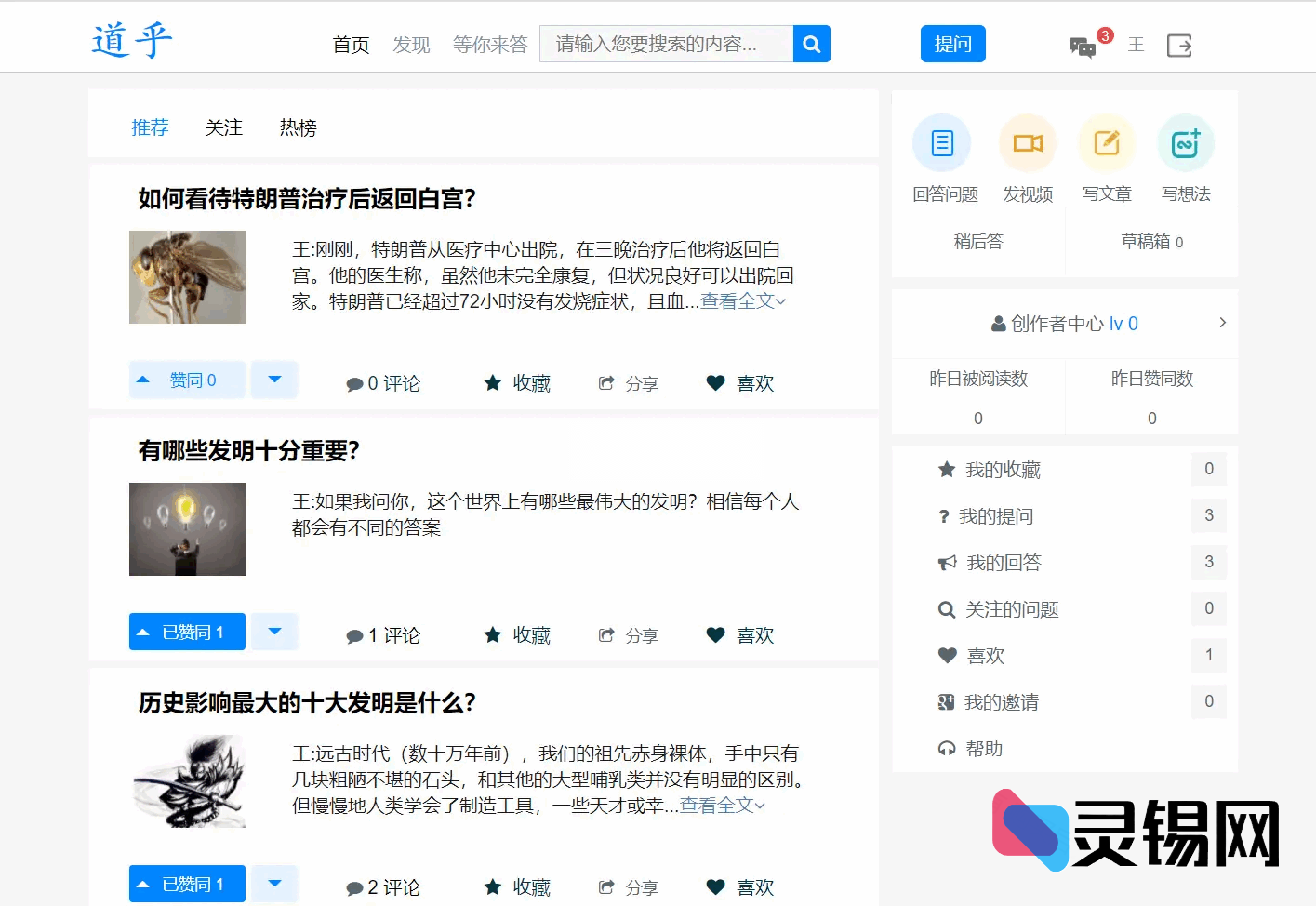
Task: Click the 写想法 (write idea) icon
Action: [x=1185, y=142]
